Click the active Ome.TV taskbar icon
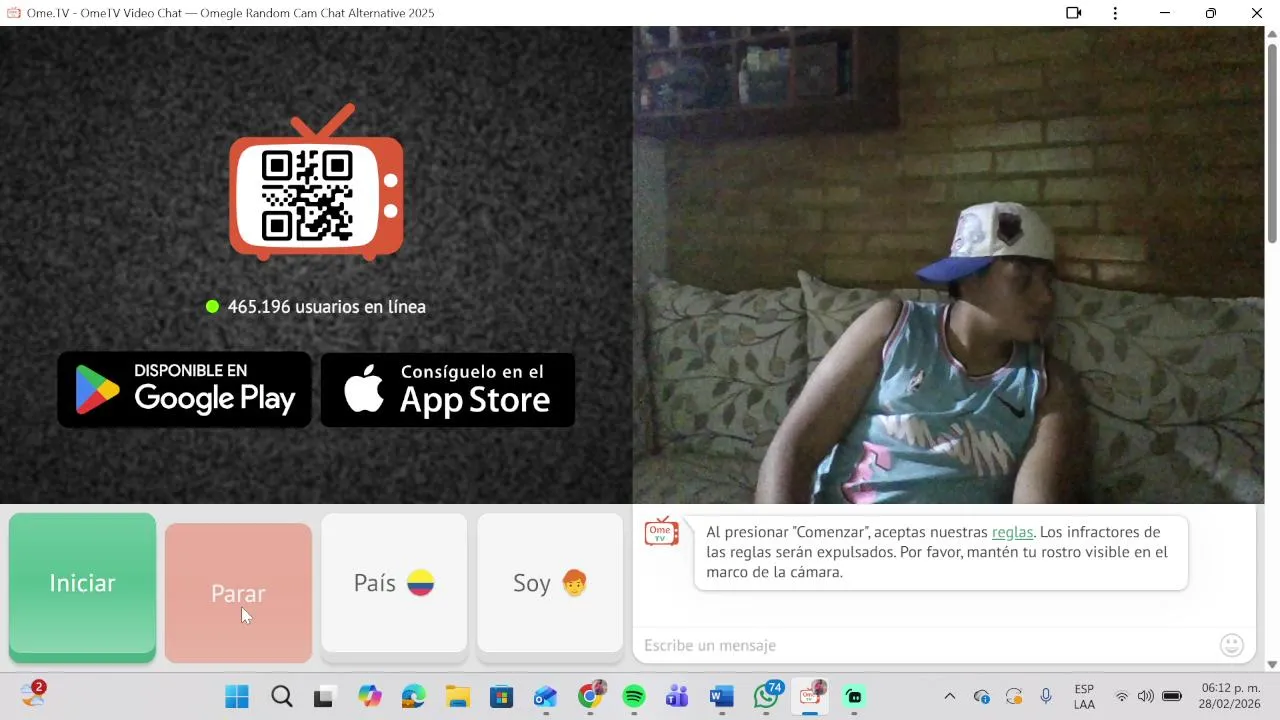 pos(810,696)
